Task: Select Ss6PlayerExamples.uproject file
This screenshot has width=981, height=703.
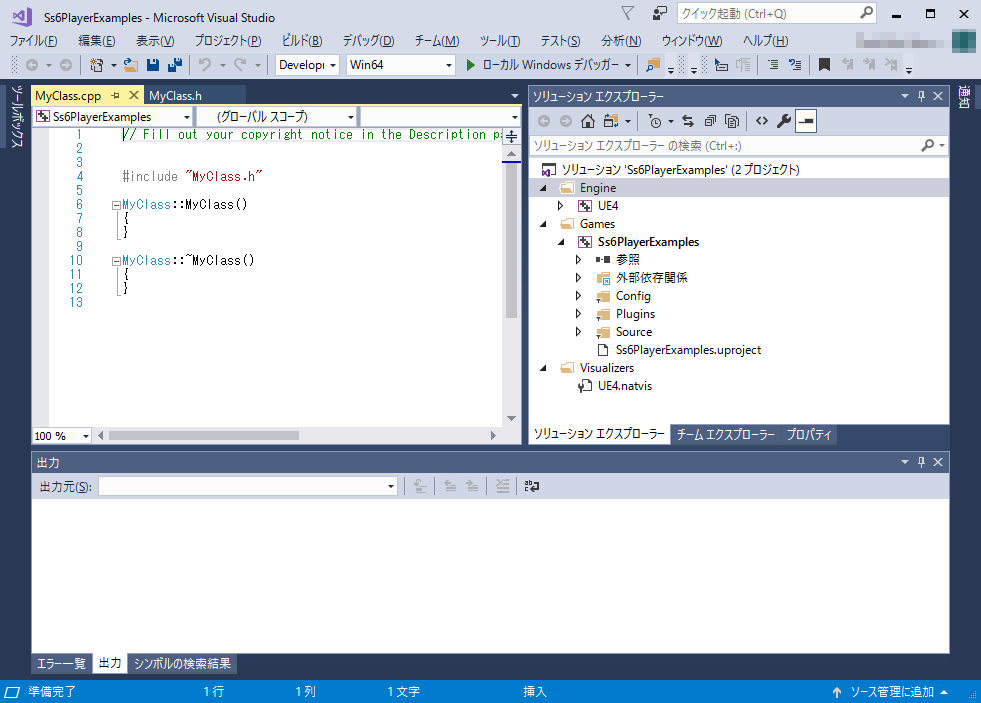Action: coord(688,350)
